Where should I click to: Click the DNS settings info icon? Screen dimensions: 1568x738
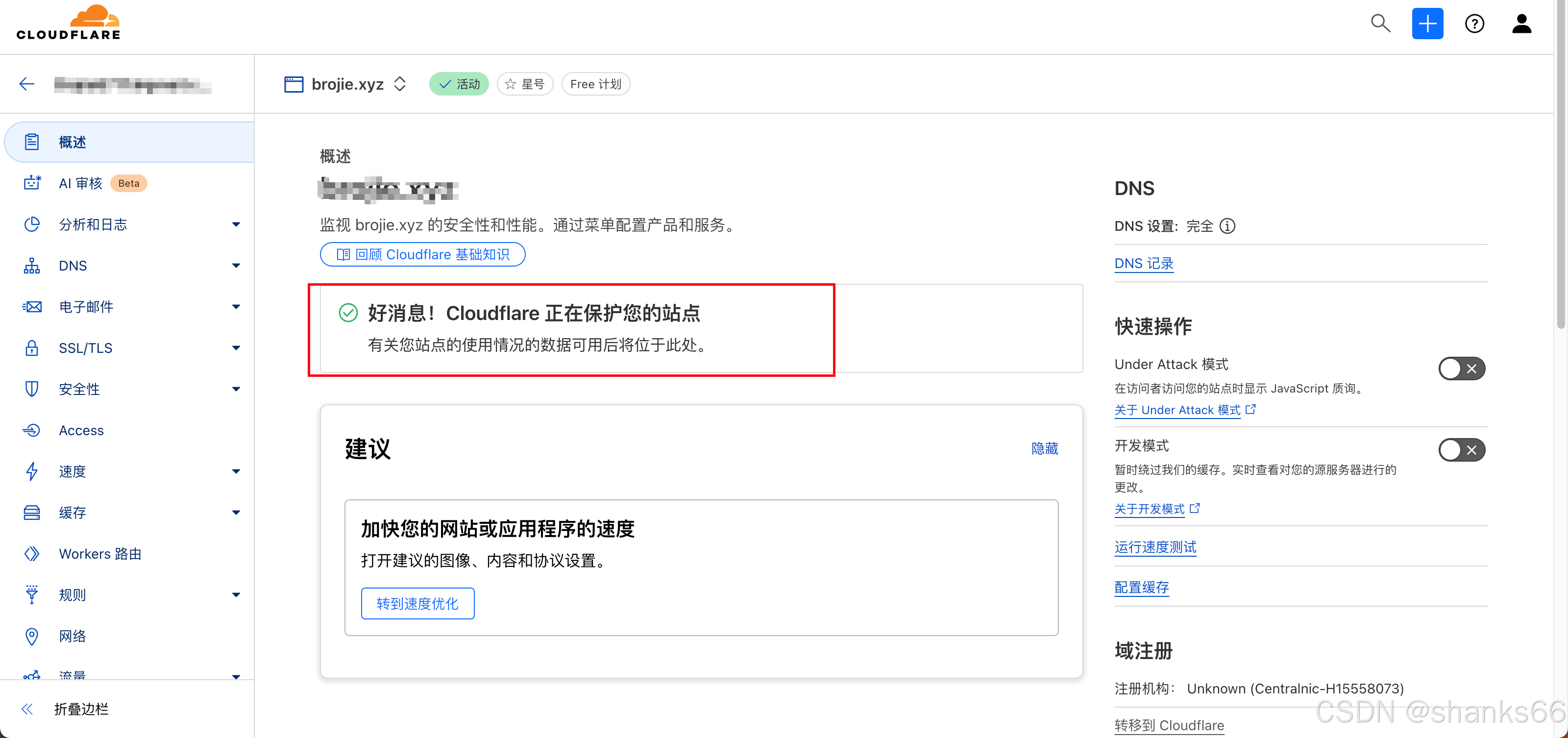(x=1227, y=226)
